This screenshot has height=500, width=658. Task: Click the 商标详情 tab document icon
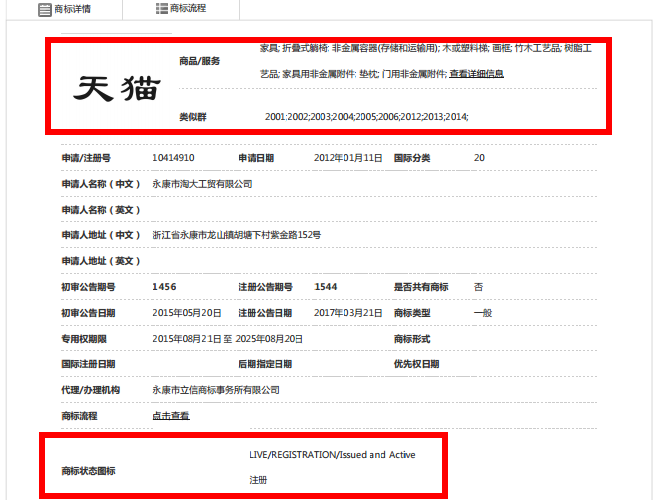44,9
